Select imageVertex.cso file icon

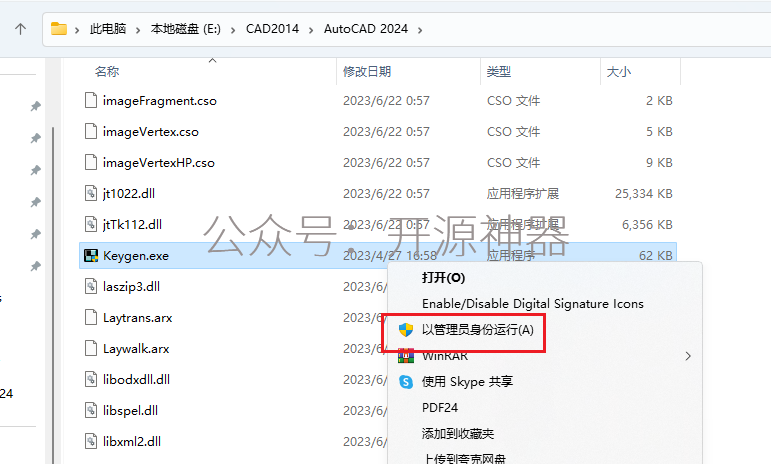[91, 131]
